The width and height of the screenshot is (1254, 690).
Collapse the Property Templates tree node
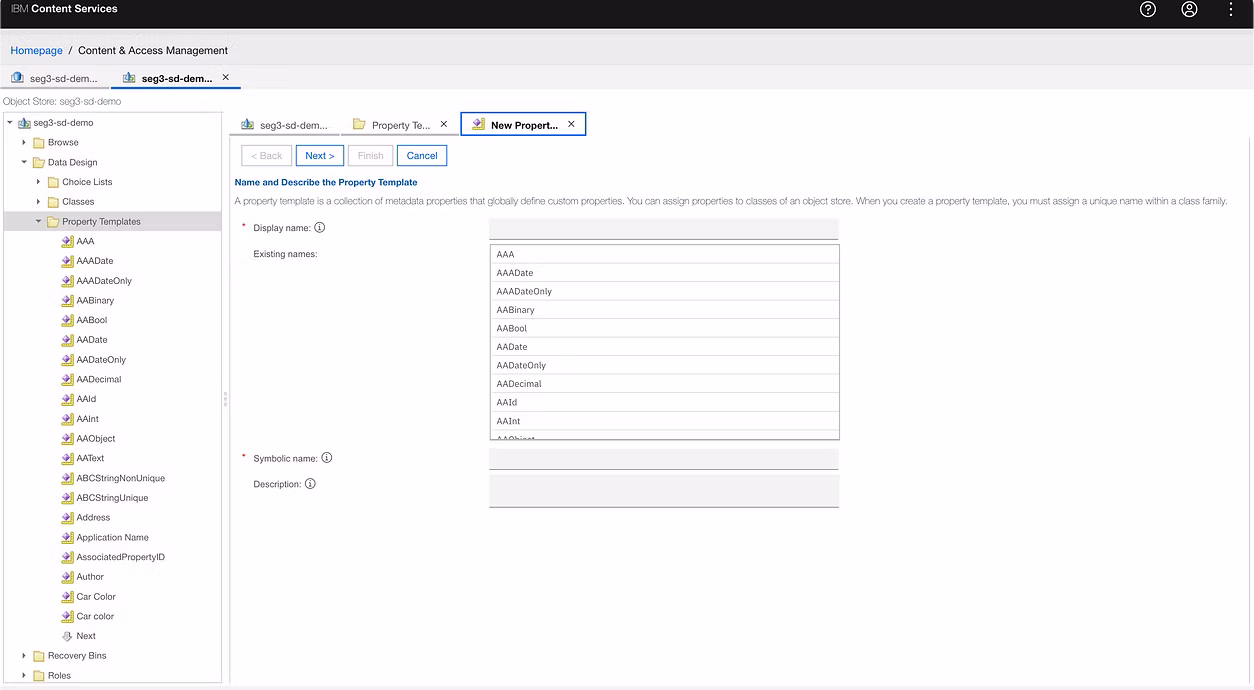click(39, 222)
